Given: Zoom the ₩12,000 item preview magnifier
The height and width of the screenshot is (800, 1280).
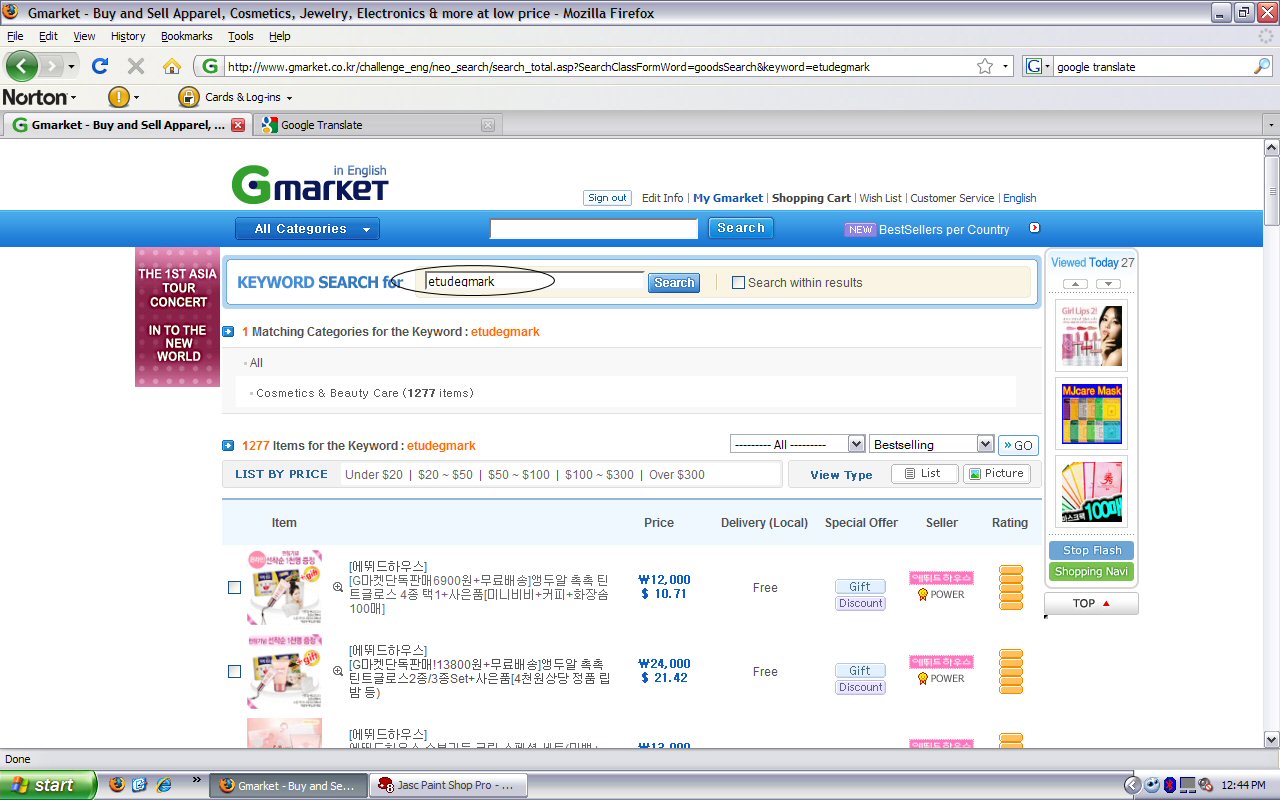Looking at the screenshot, I should (338, 587).
